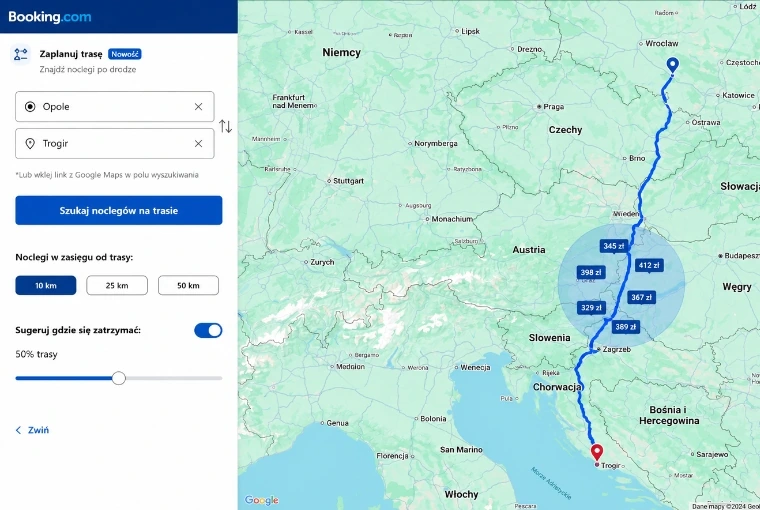Click the Google logo on the map
The image size is (760, 510).
click(262, 500)
